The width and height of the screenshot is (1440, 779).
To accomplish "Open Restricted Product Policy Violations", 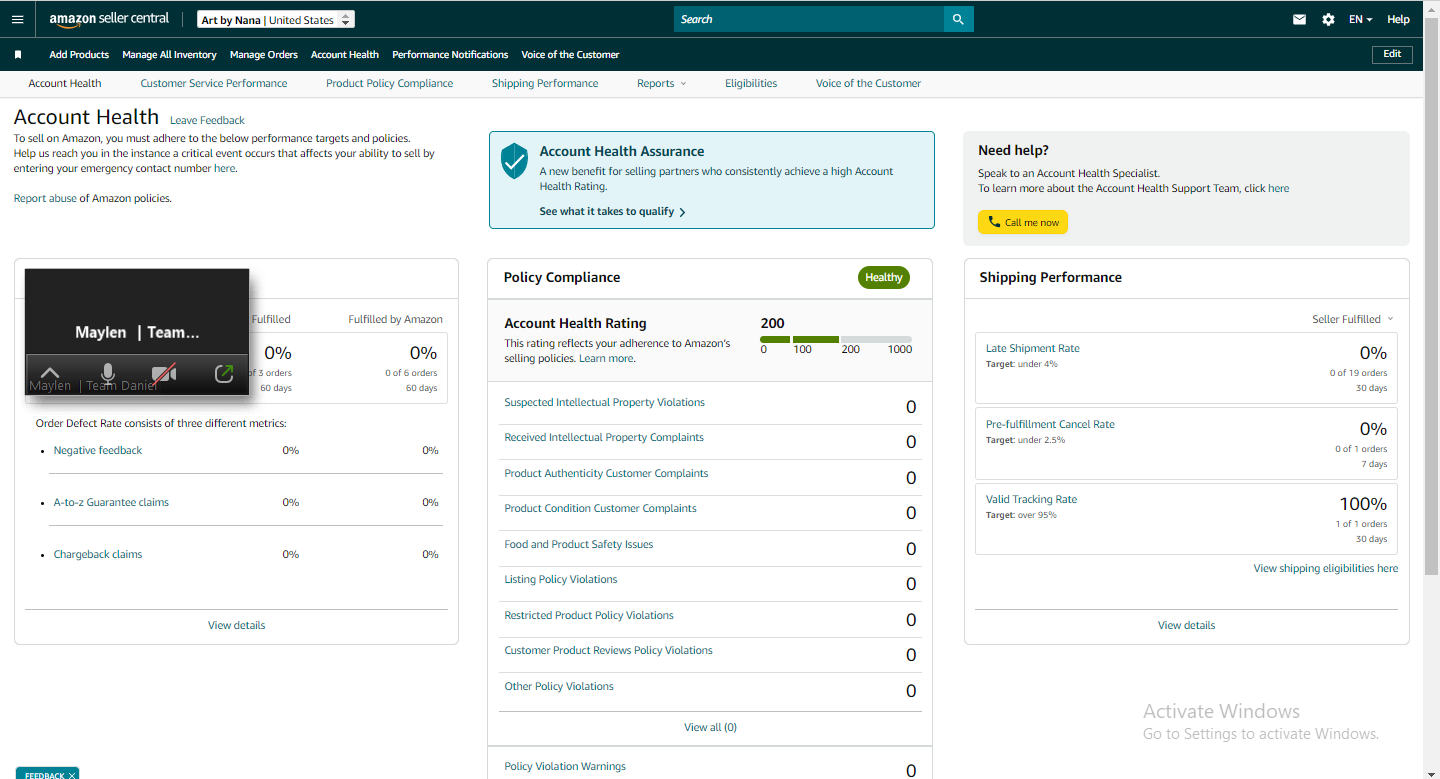I will click(589, 615).
